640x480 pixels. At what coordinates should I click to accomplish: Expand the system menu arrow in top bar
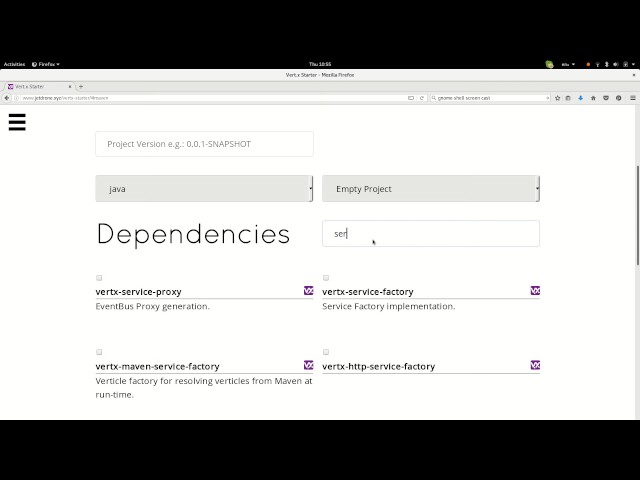[x=633, y=64]
